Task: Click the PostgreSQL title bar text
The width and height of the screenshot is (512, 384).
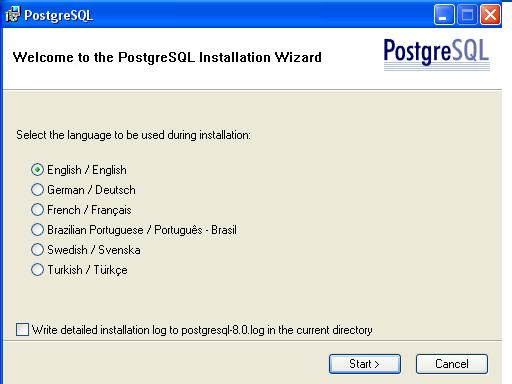Action: [59, 15]
